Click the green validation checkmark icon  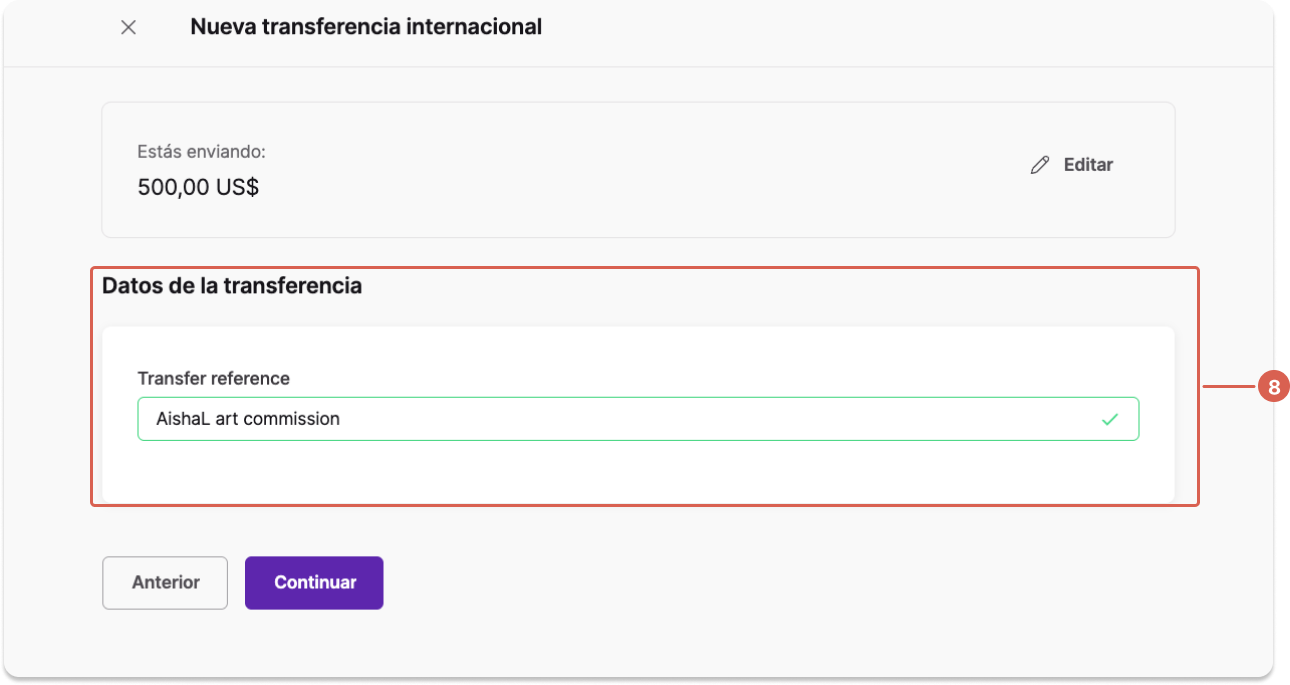click(1109, 419)
